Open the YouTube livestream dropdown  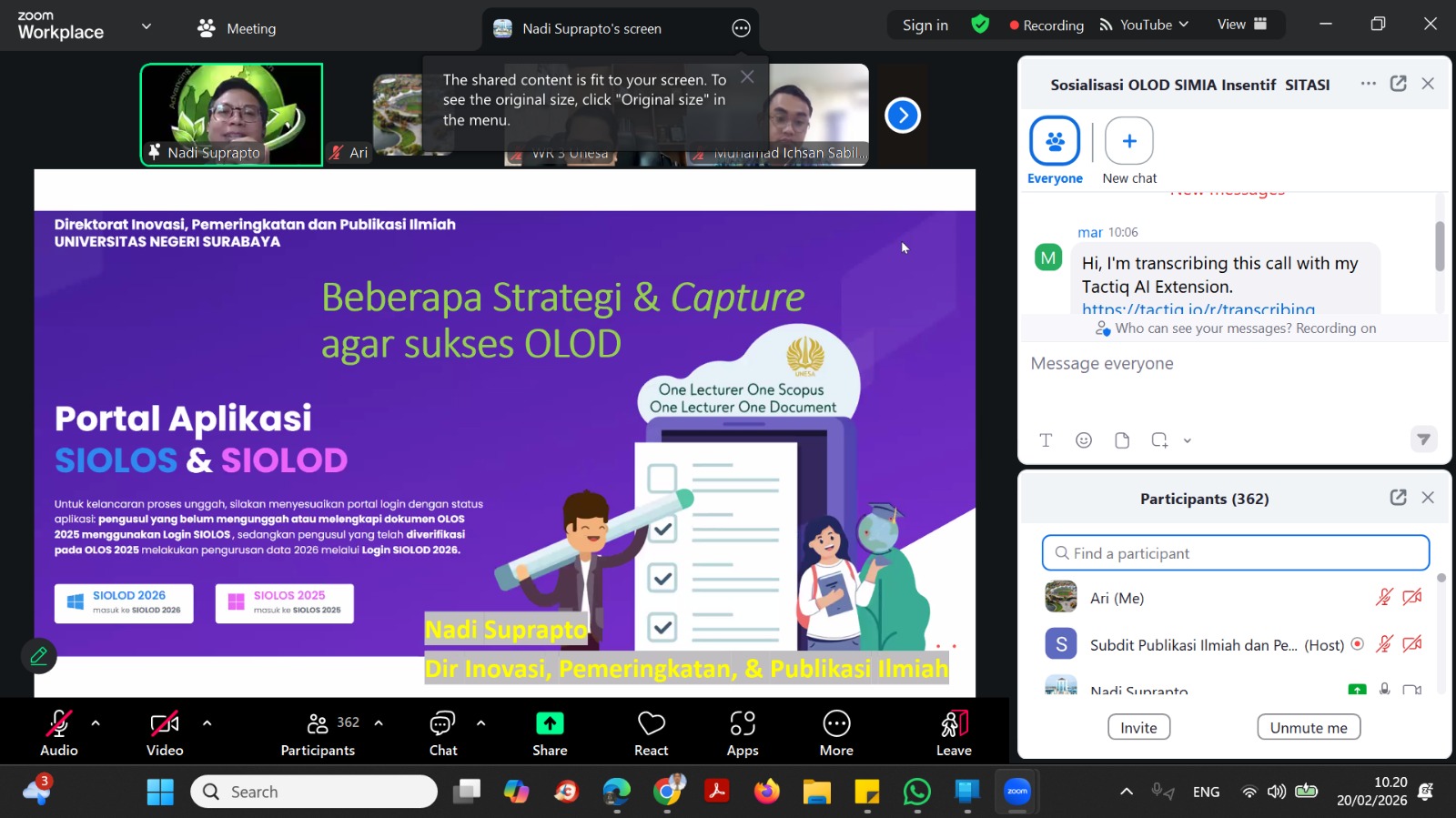pos(1145,25)
